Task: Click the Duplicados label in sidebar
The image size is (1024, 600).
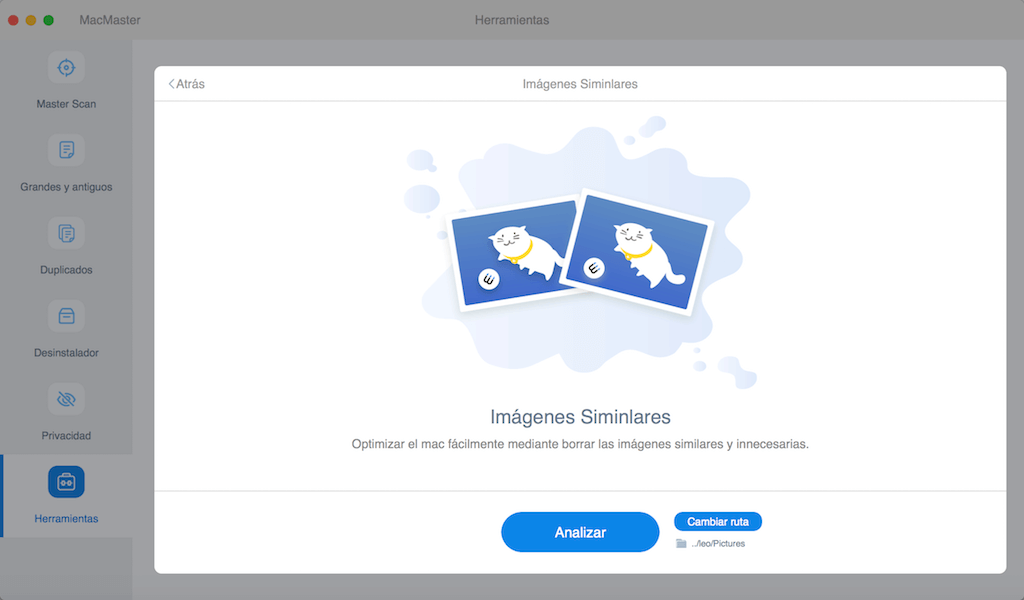Action: point(66,270)
